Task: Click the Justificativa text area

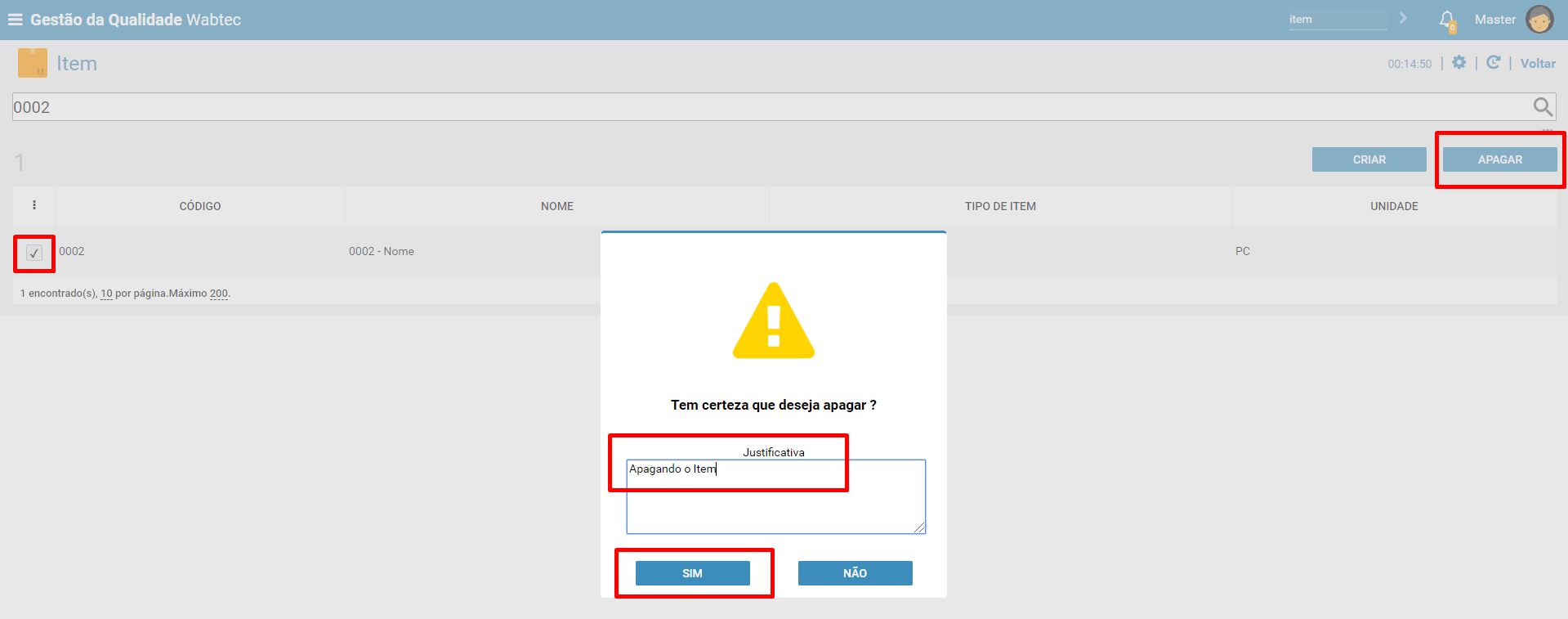Action: point(776,496)
